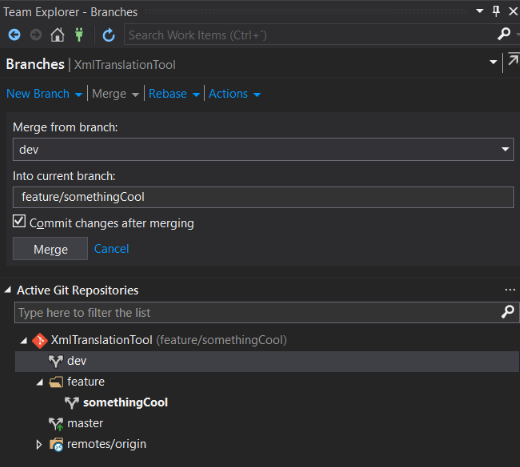
Task: Open the Merge menu in Branches toolbar
Action: (115, 94)
